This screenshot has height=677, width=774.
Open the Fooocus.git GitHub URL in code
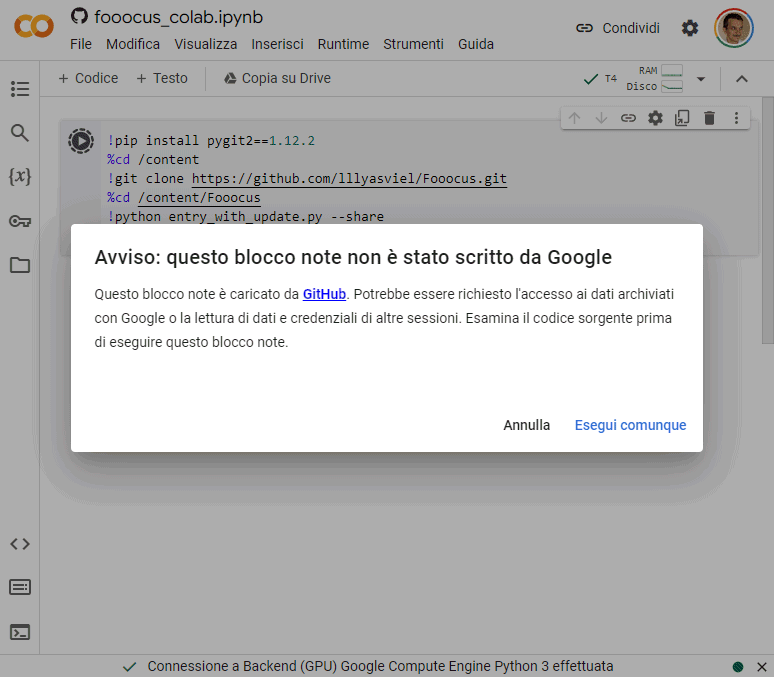pos(349,179)
